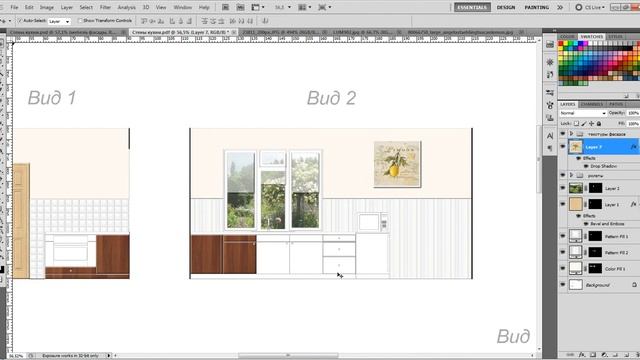Switch to the Styles panel tab
The width and height of the screenshot is (640, 360).
[616, 37]
